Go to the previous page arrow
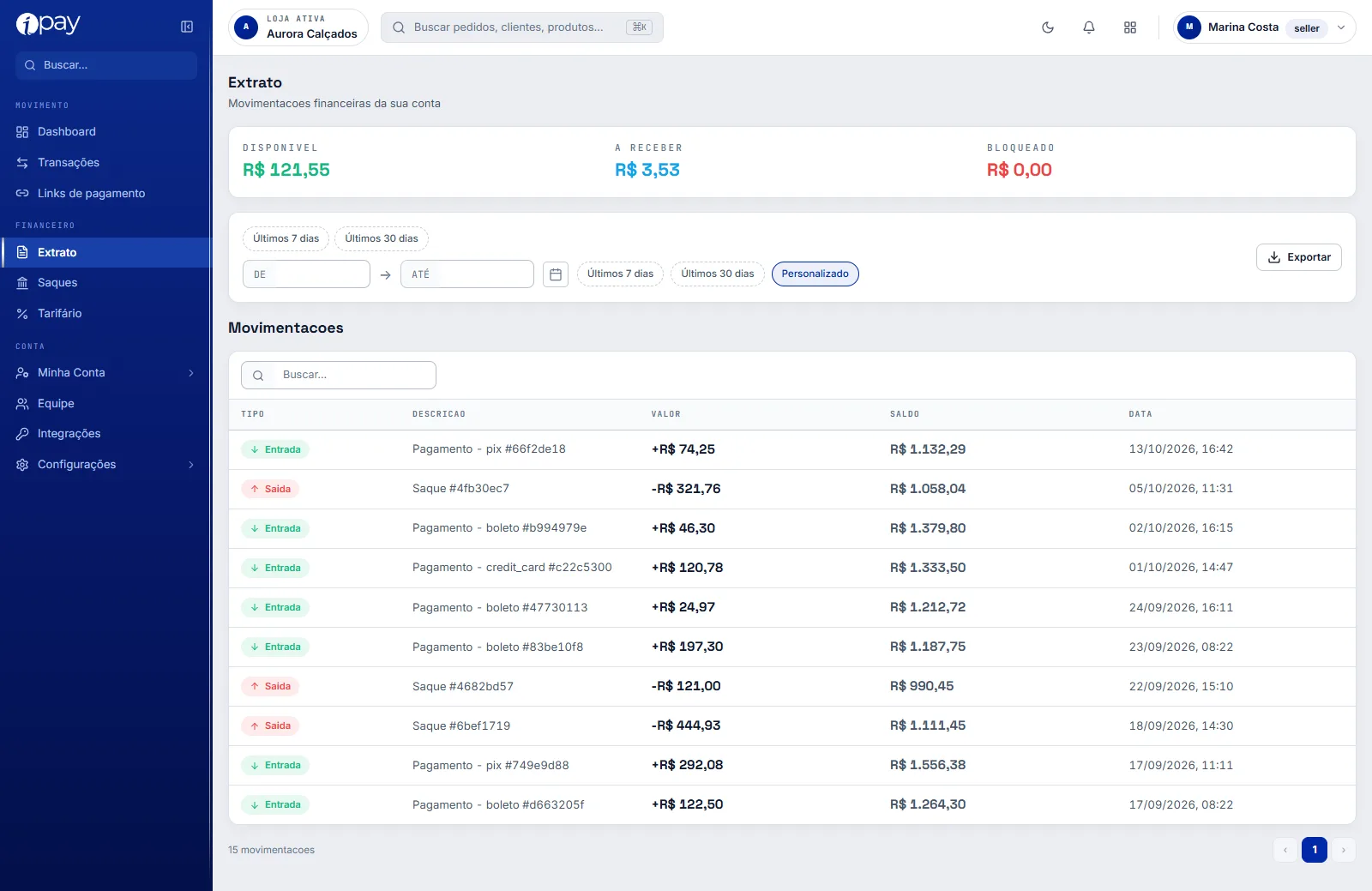1372x891 pixels. [x=1285, y=850]
